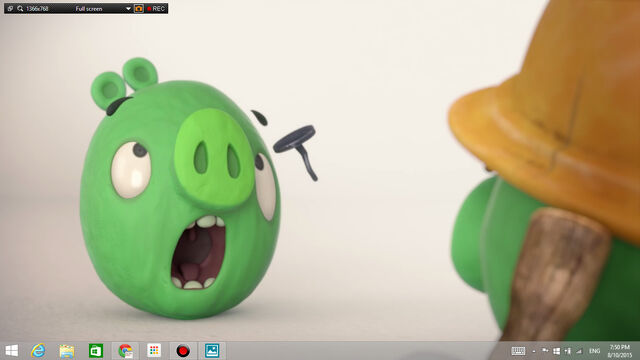Open the Photos viewer app on taskbar
This screenshot has height=360, width=640.
212,351
